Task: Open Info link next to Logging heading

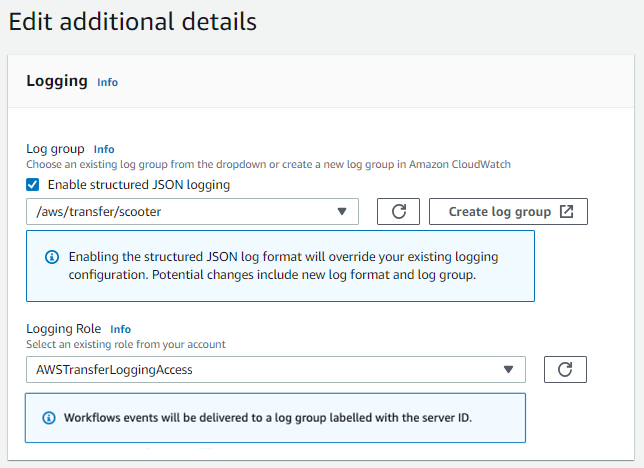Action: point(107,82)
